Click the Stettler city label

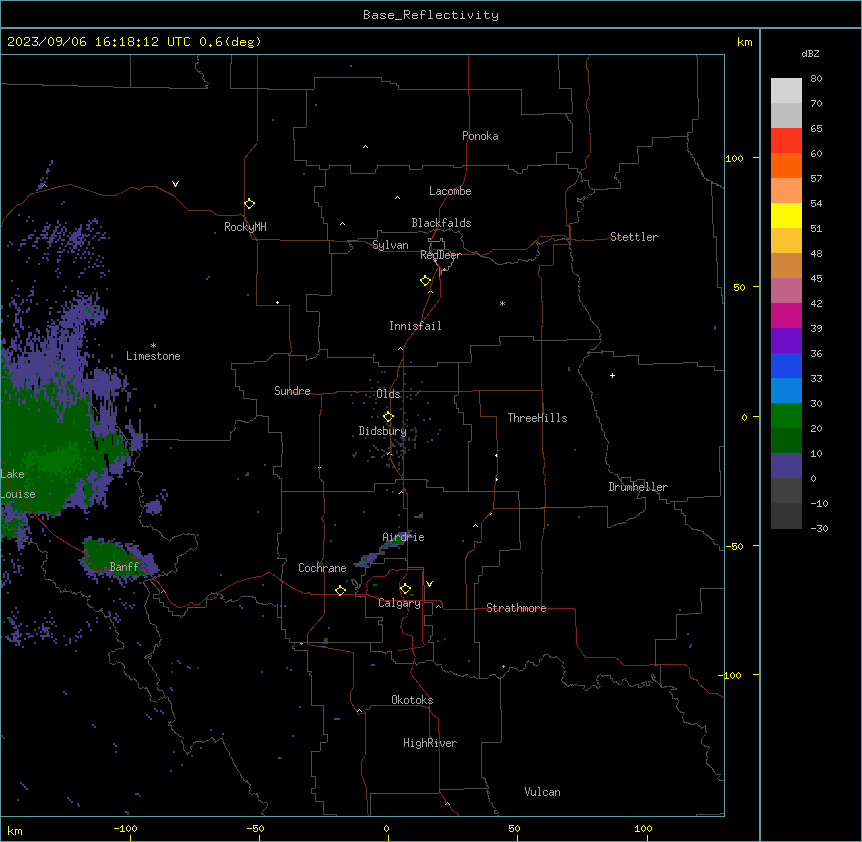(634, 237)
